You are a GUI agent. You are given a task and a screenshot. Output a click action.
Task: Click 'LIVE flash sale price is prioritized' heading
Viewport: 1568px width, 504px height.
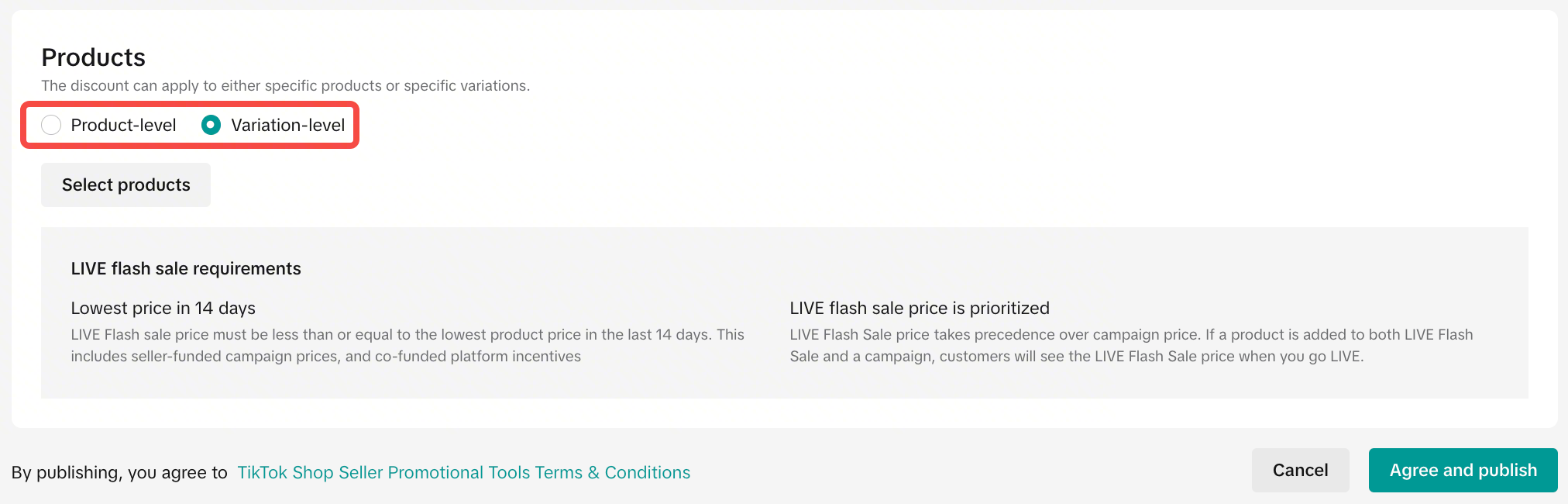click(920, 308)
